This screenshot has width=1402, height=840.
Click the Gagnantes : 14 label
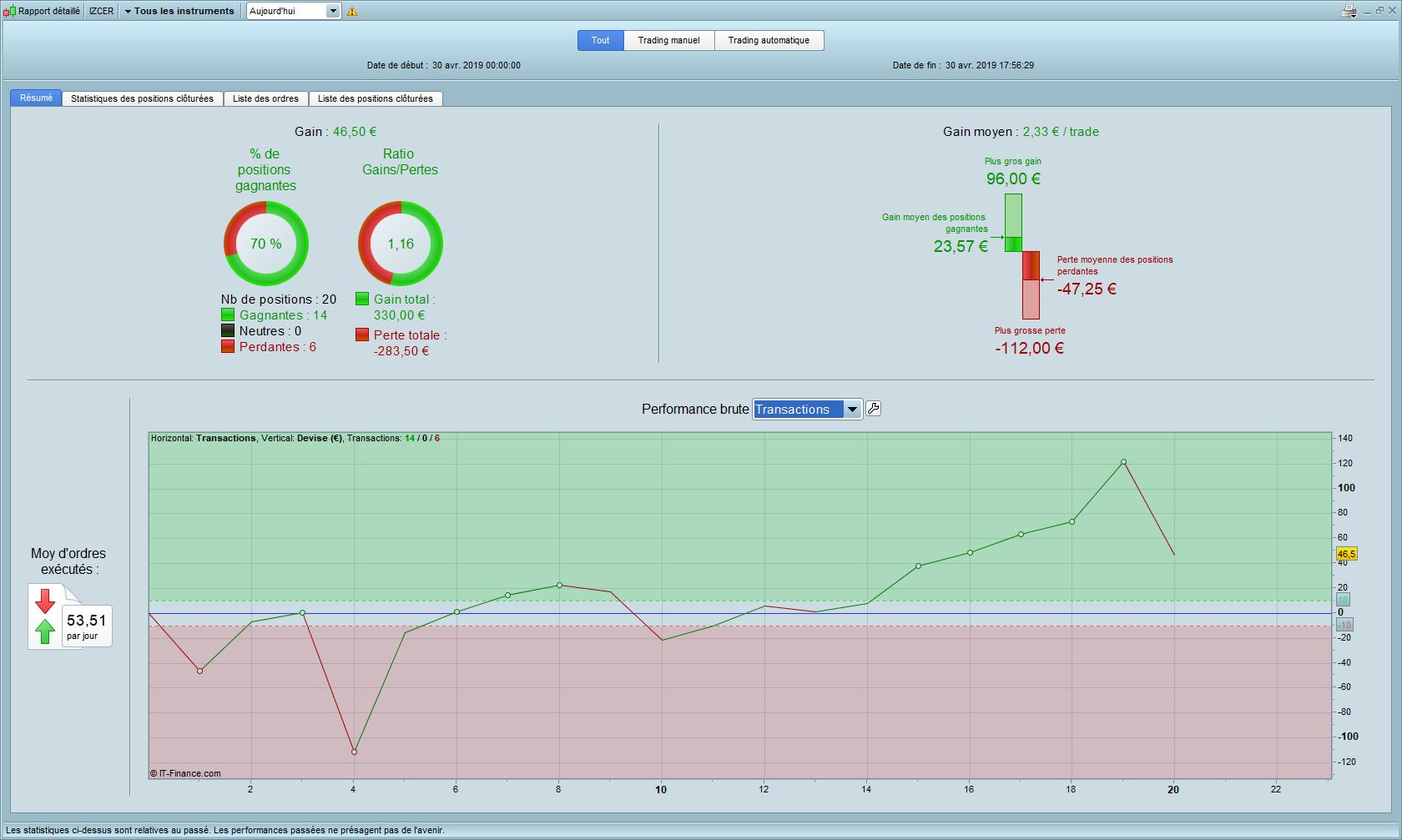pos(283,314)
